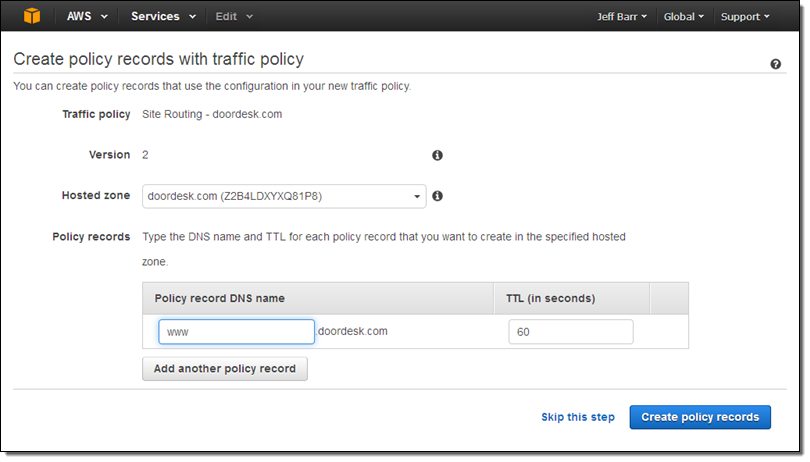Click the Site Routing traffic policy name
Viewport: 810px width, 462px height.
(212, 114)
